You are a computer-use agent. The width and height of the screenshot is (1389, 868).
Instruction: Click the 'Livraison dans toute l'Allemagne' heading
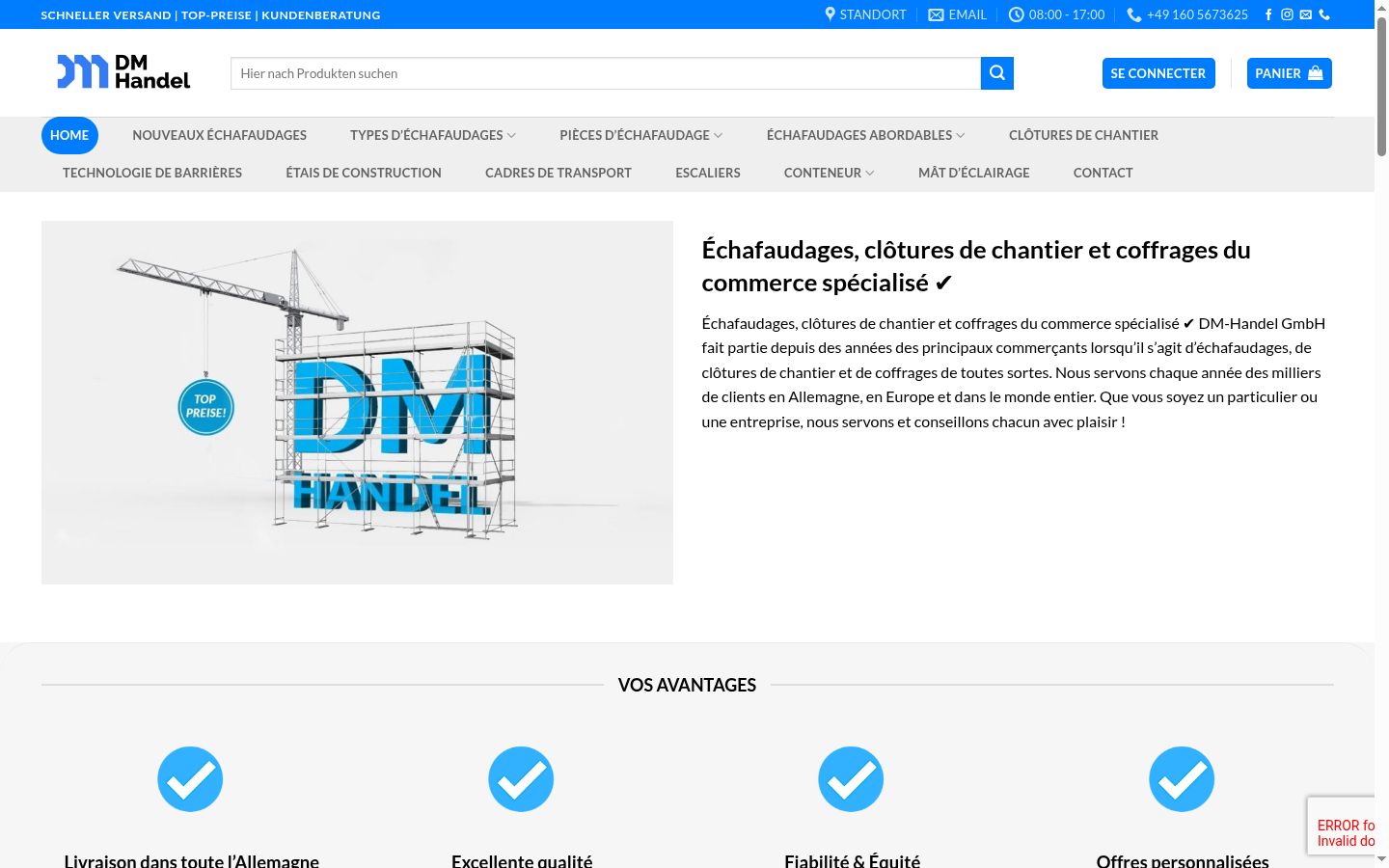(x=191, y=861)
